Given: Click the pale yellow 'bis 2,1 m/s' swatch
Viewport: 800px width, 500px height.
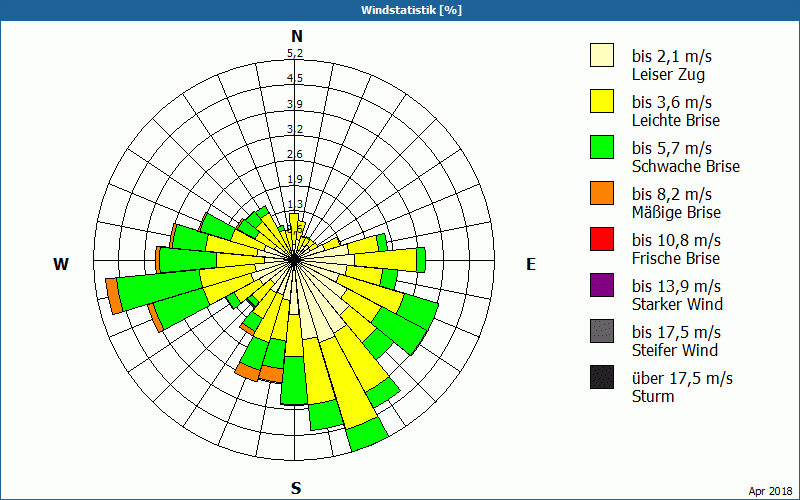Looking at the screenshot, I should click(x=602, y=55).
